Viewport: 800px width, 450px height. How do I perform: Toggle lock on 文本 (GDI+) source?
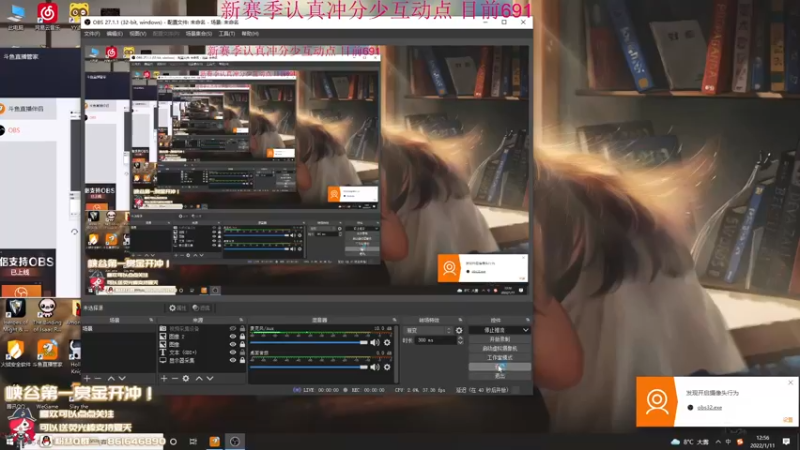(x=242, y=352)
